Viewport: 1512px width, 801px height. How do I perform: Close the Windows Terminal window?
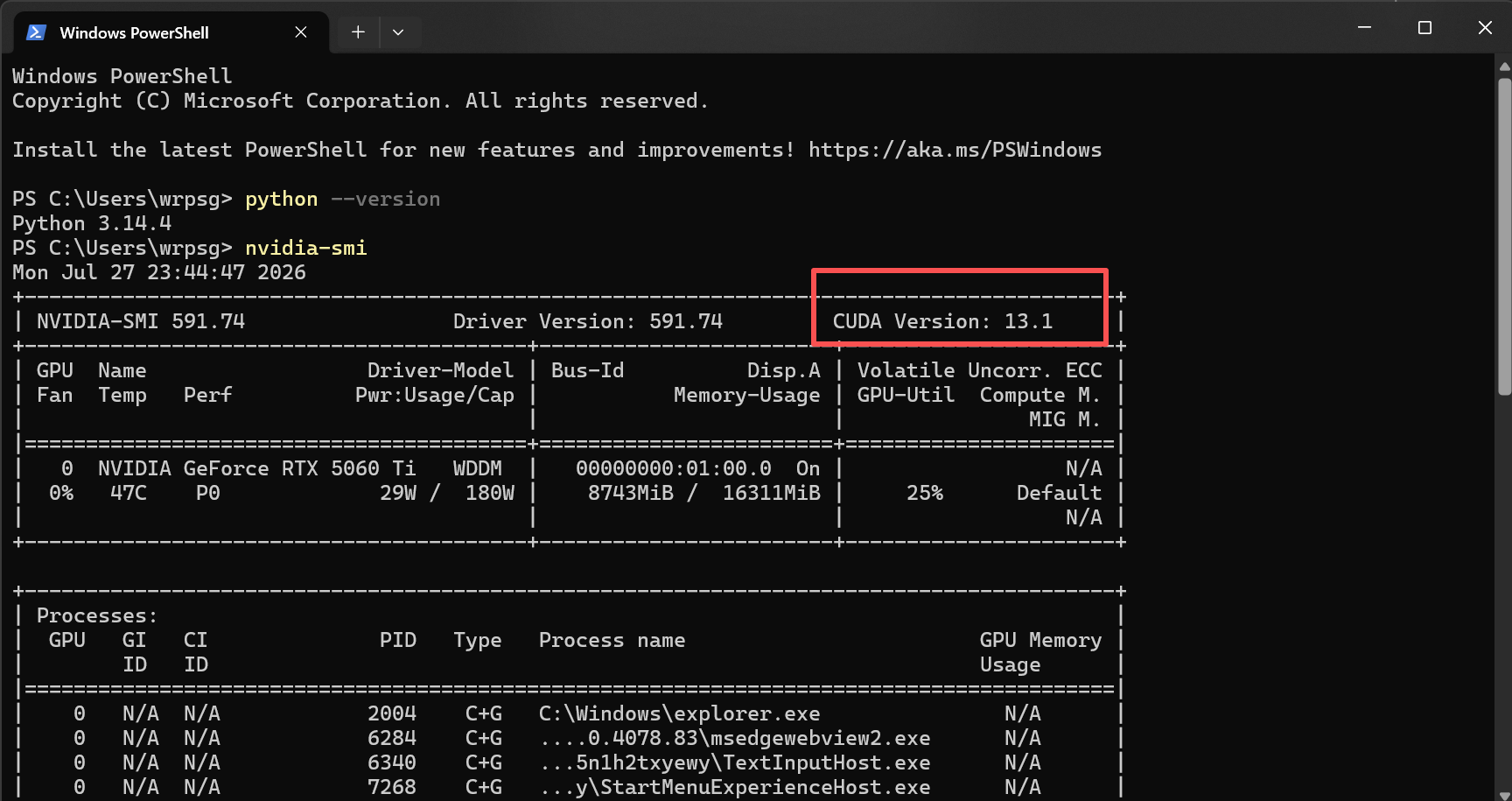pos(1485,28)
